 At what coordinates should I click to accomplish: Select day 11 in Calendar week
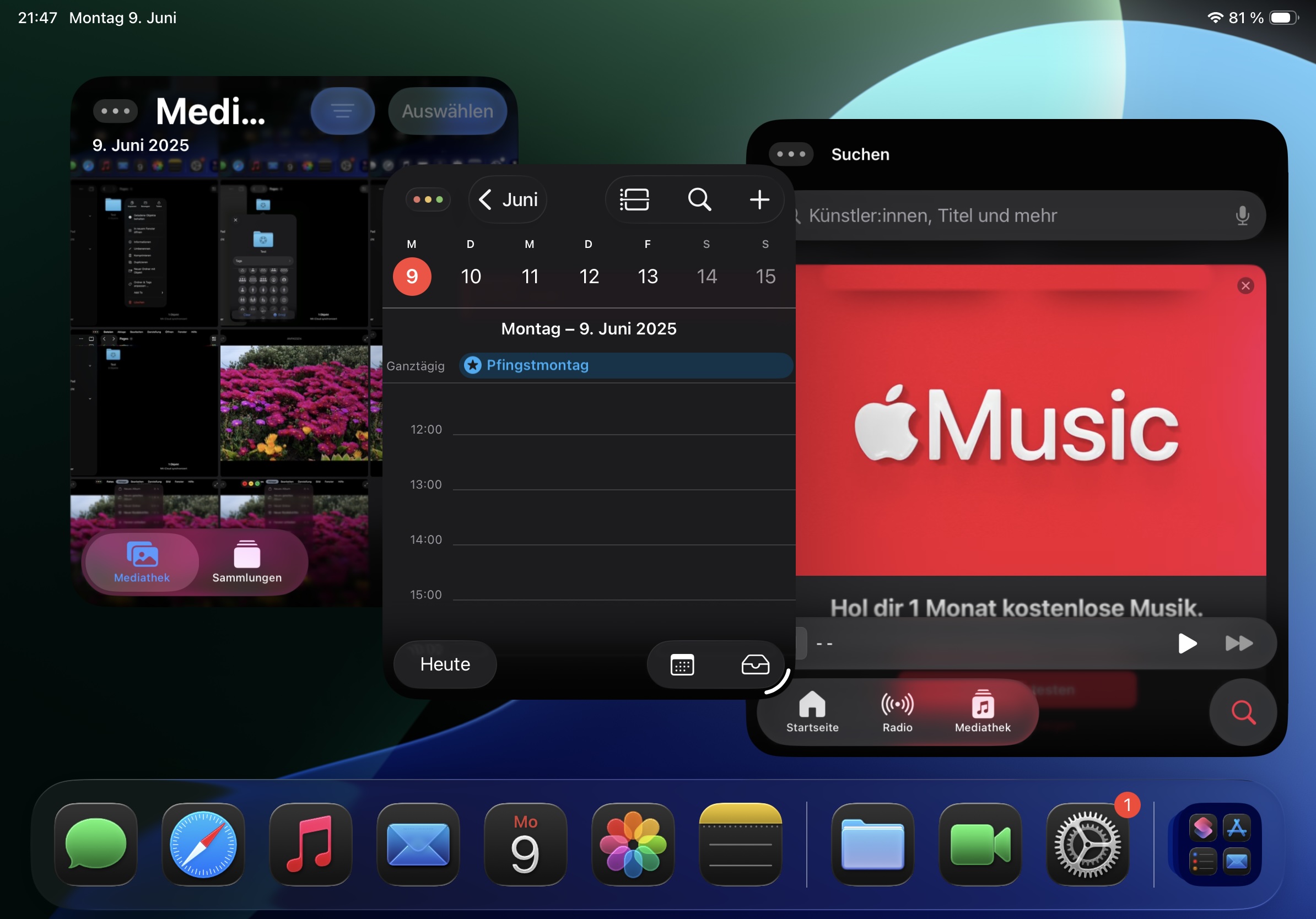[530, 276]
